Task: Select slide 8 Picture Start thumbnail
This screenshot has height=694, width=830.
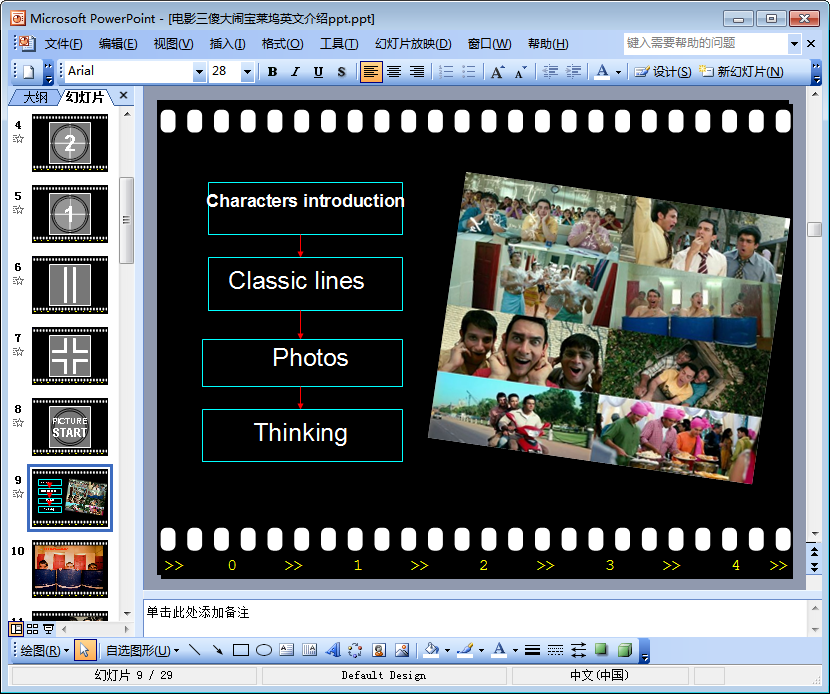Action: [x=70, y=427]
